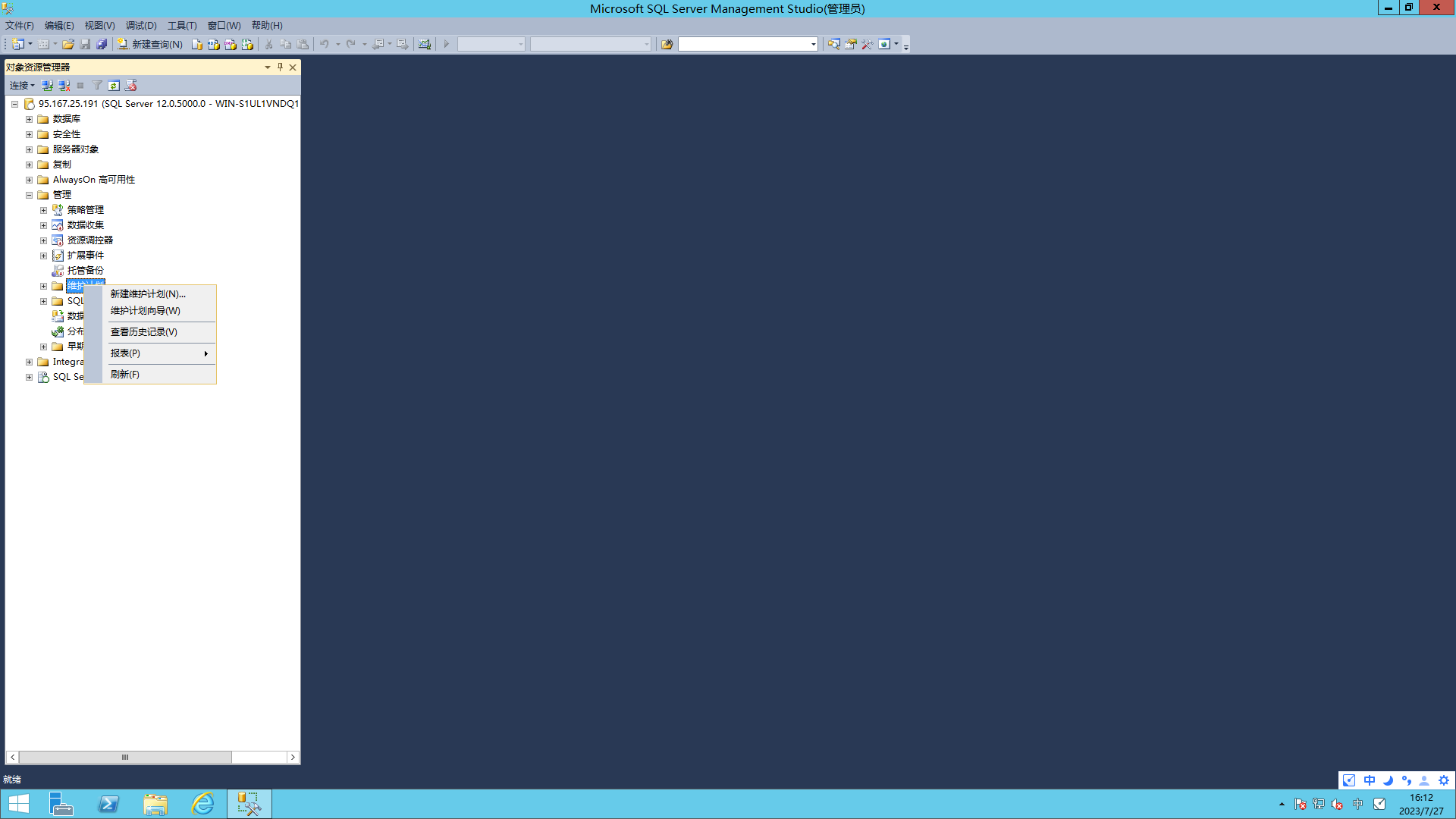Open the 工具(T) menu
Viewport: 1456px width, 819px height.
coord(181,26)
